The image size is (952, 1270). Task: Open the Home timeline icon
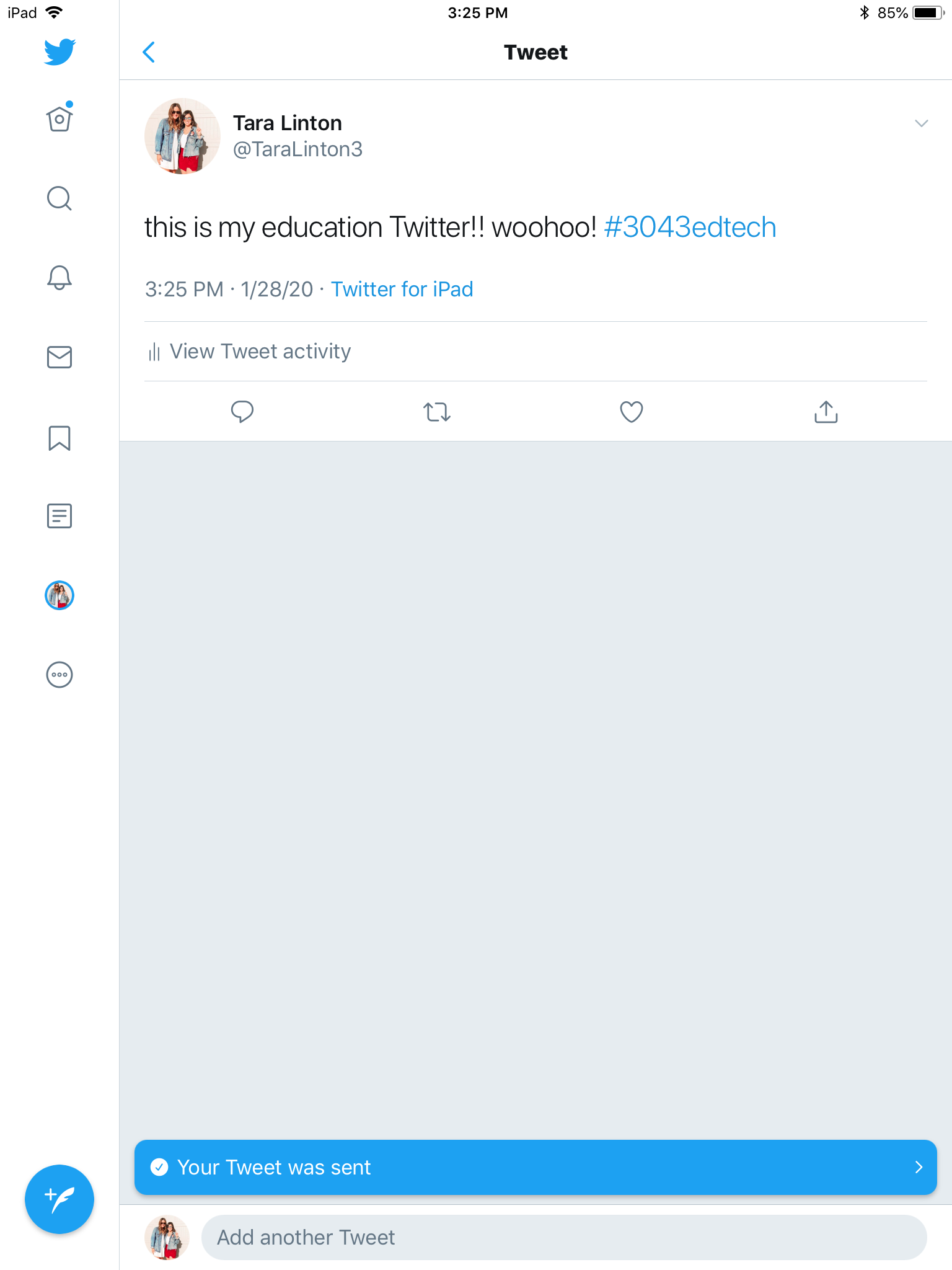(x=59, y=118)
